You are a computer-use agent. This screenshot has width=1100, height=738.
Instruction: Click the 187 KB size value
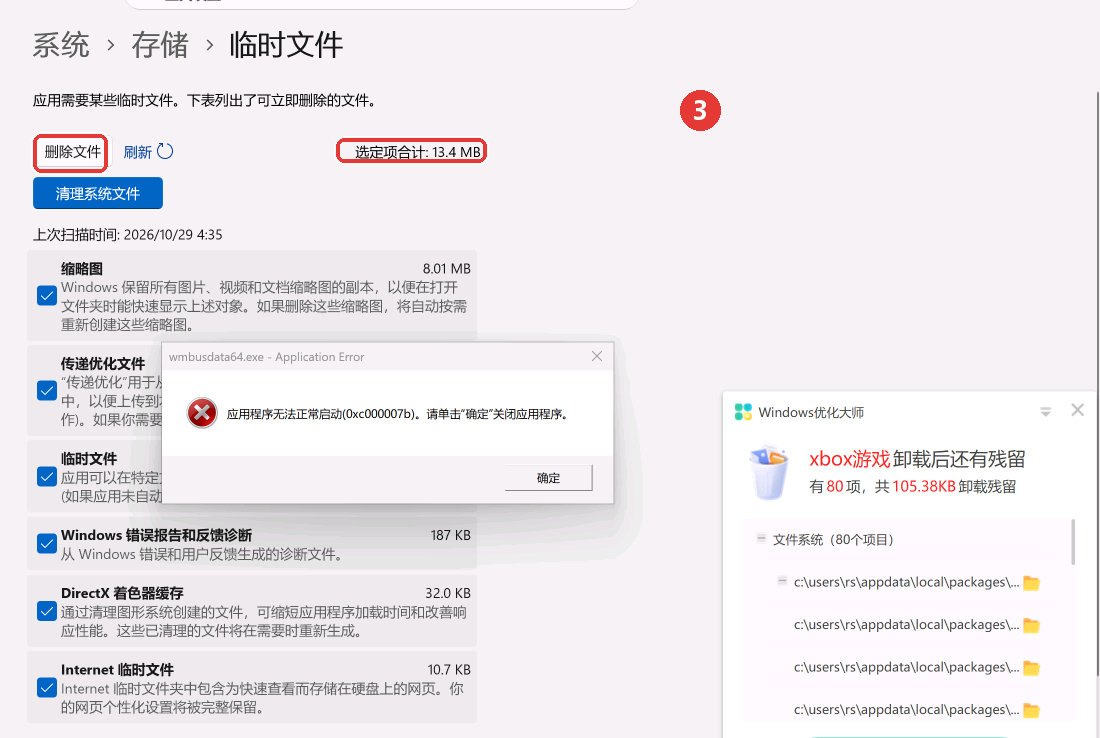pos(450,535)
